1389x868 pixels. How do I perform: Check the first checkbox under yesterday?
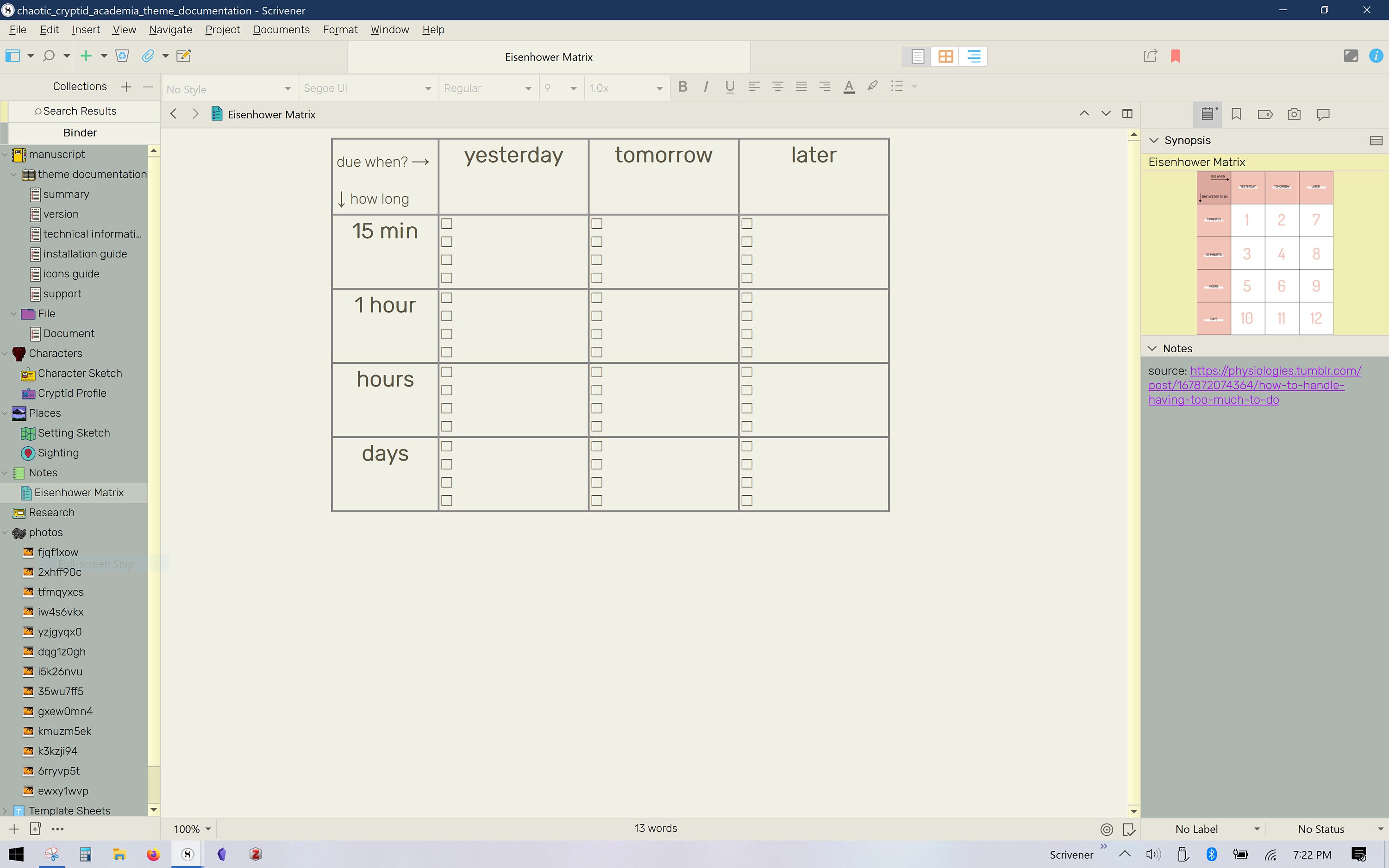(x=447, y=224)
